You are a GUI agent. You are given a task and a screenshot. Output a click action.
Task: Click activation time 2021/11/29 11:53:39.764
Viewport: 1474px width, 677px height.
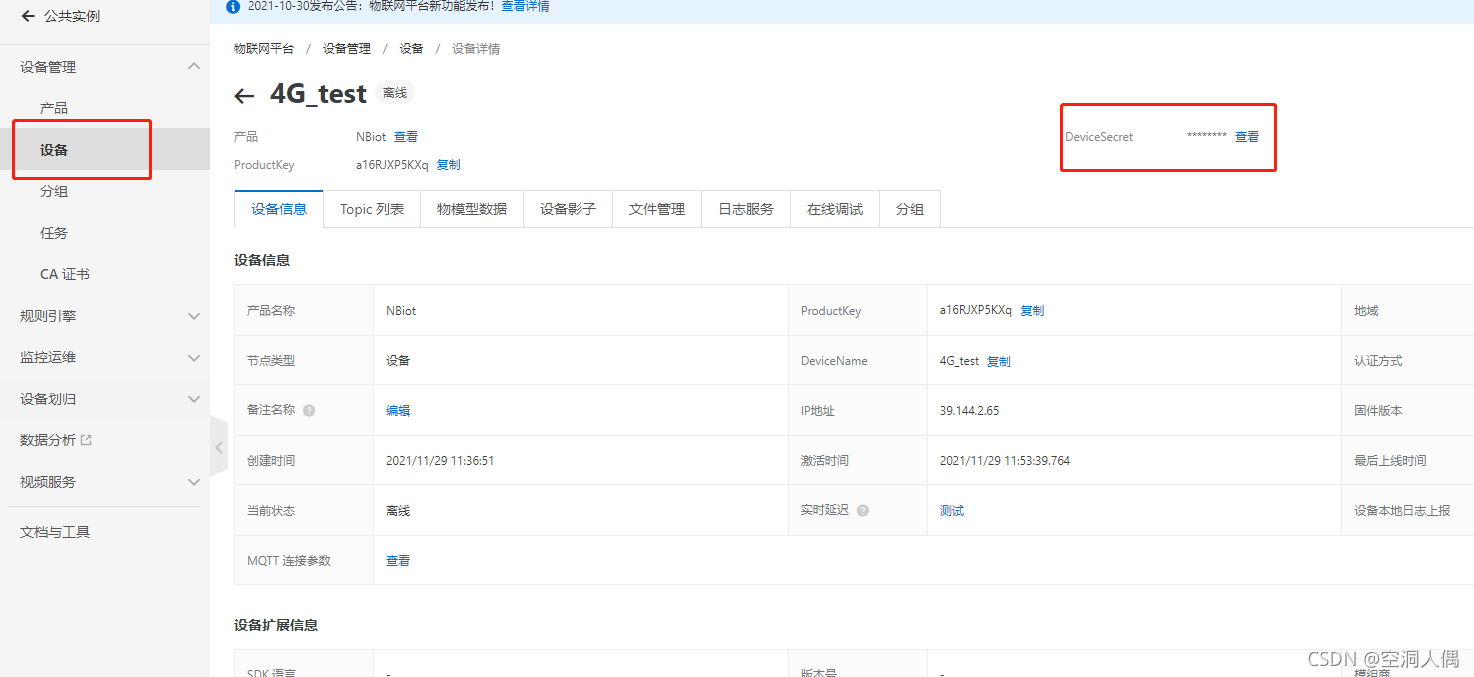[x=1005, y=461]
